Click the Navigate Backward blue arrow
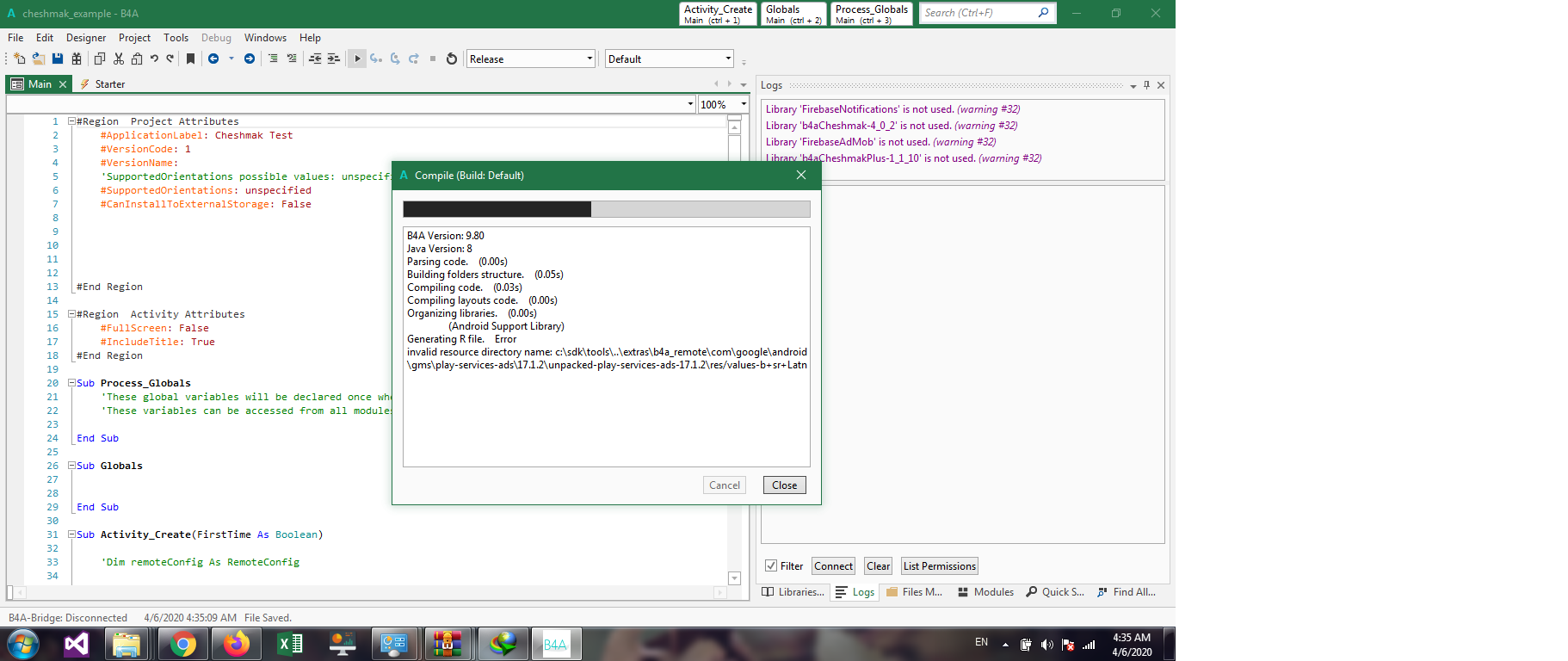This screenshot has width=1568, height=661. pyautogui.click(x=213, y=59)
